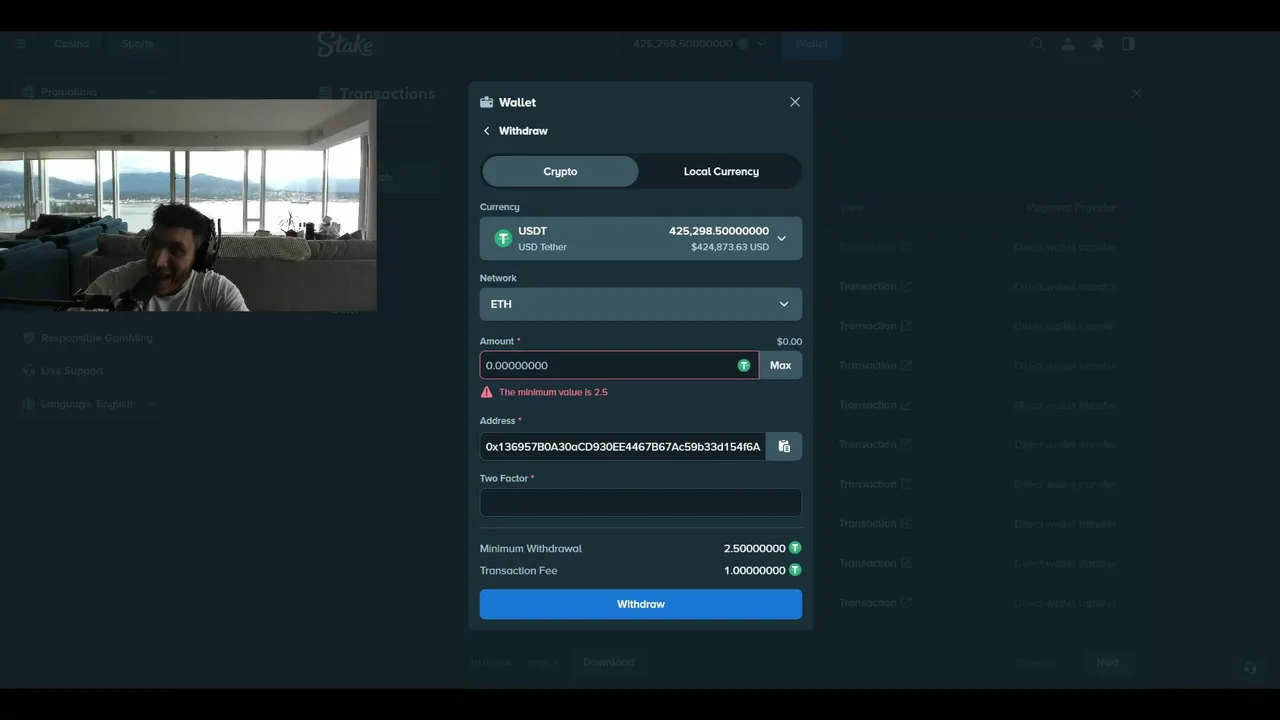Screen dimensions: 1280x720
Task: Click the red warning icon under Amount
Action: (x=487, y=392)
